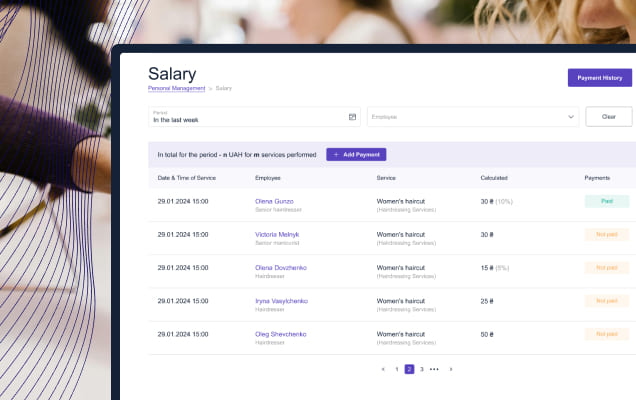Image resolution: width=636 pixels, height=400 pixels.
Task: Select page 3 in pagination
Action: [421, 369]
